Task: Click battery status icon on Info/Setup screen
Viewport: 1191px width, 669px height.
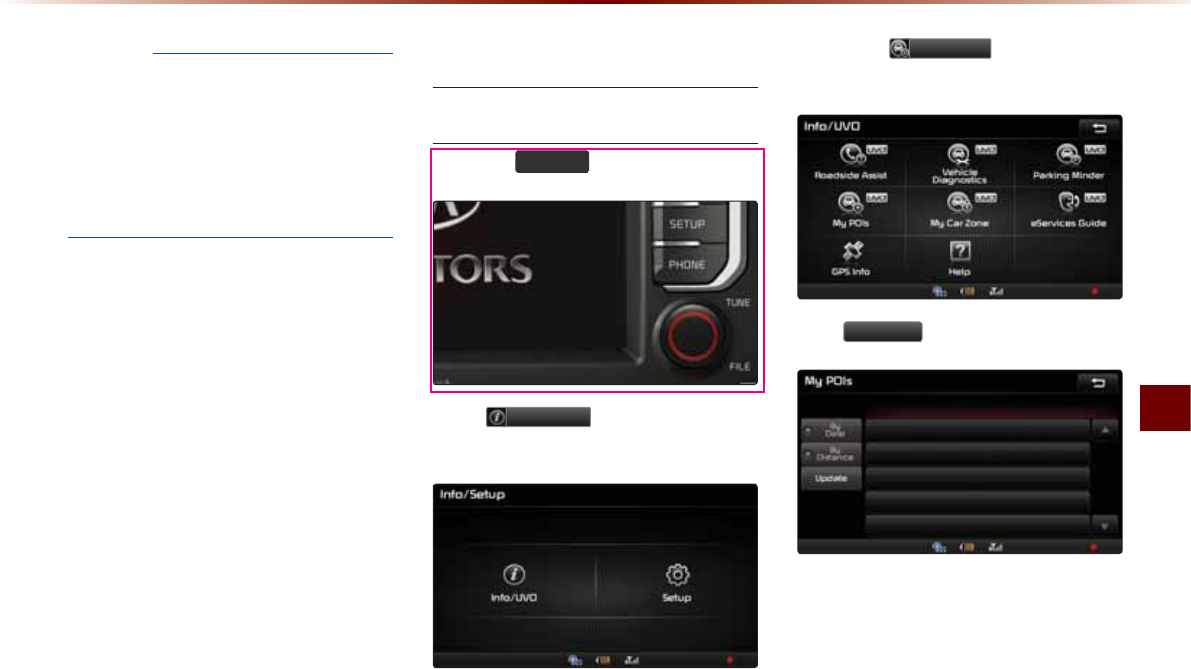Action: (603, 661)
